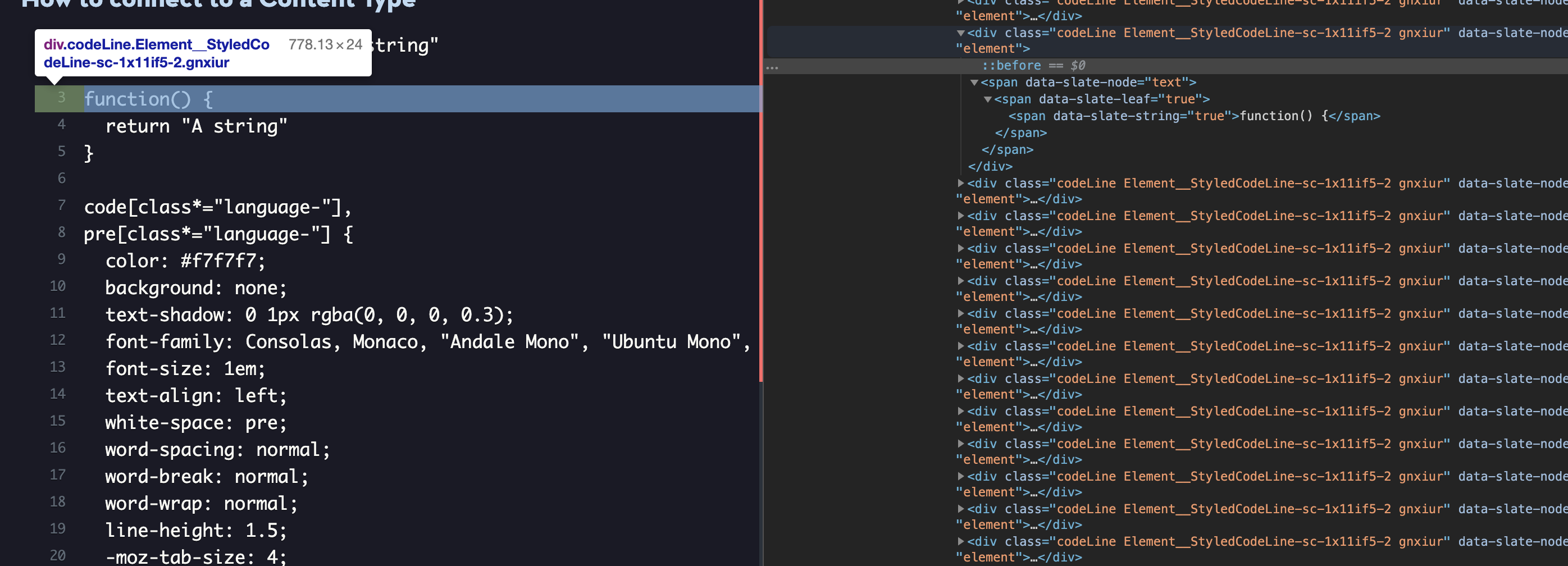1568x566 pixels.
Task: Click the "font-size: 1em;" line
Action: click(185, 368)
